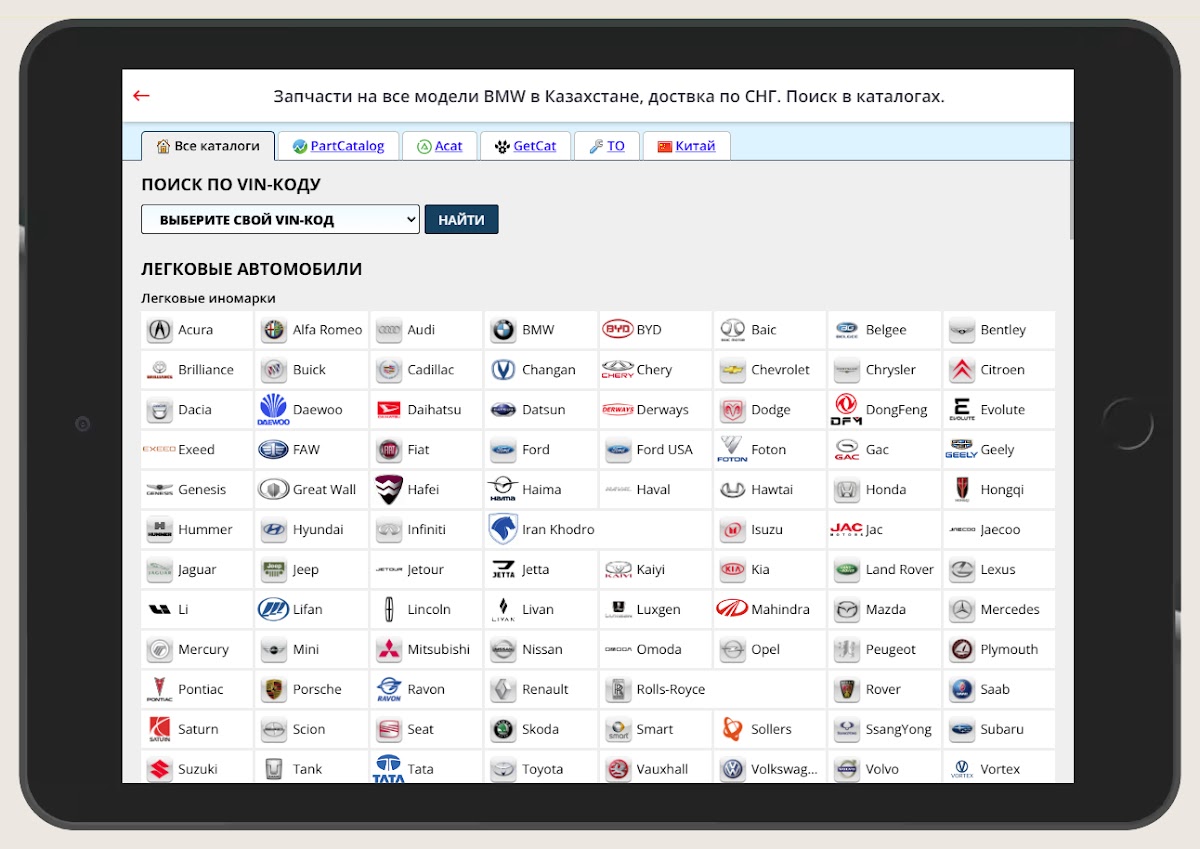Click the red back arrow icon
The image size is (1200, 849).
coord(141,96)
